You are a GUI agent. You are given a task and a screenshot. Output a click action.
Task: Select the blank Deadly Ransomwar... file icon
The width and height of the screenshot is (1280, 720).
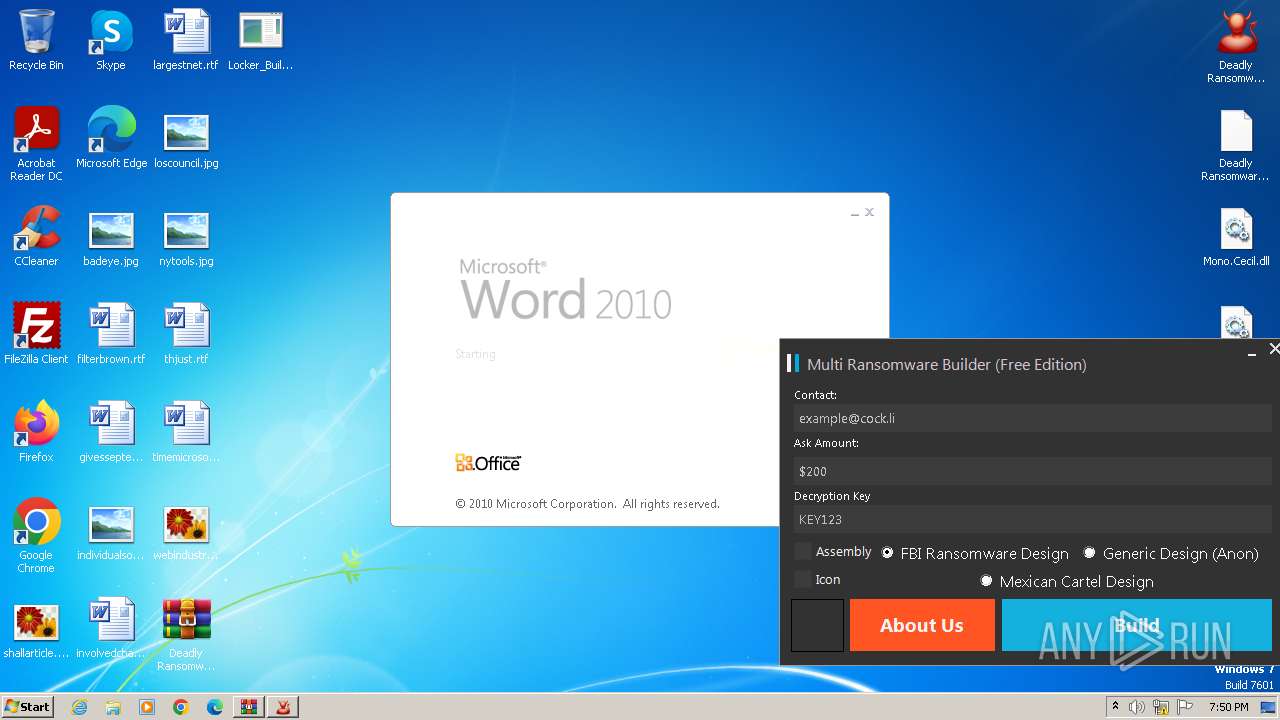coord(1236,144)
